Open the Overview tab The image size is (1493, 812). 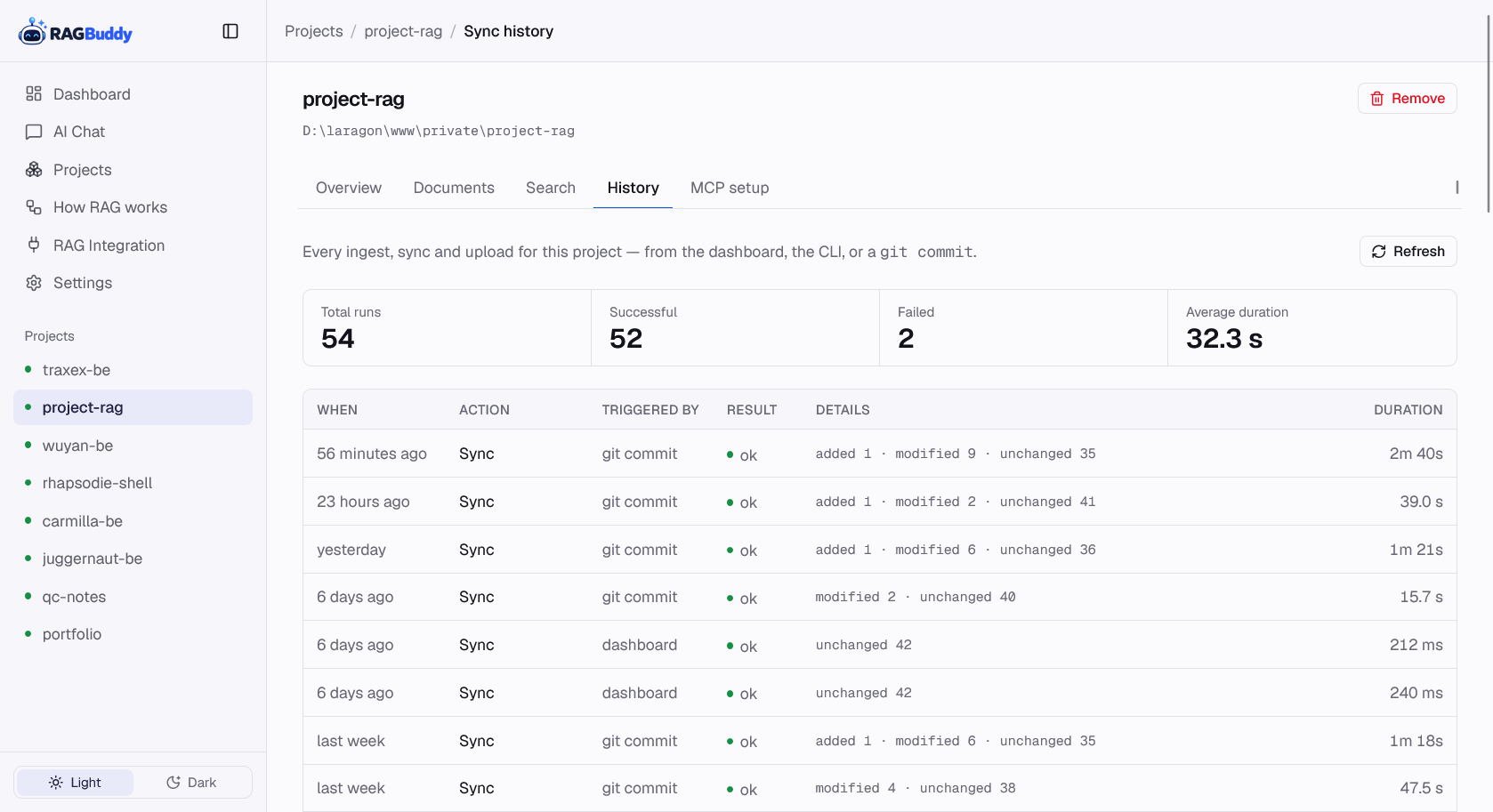click(349, 188)
